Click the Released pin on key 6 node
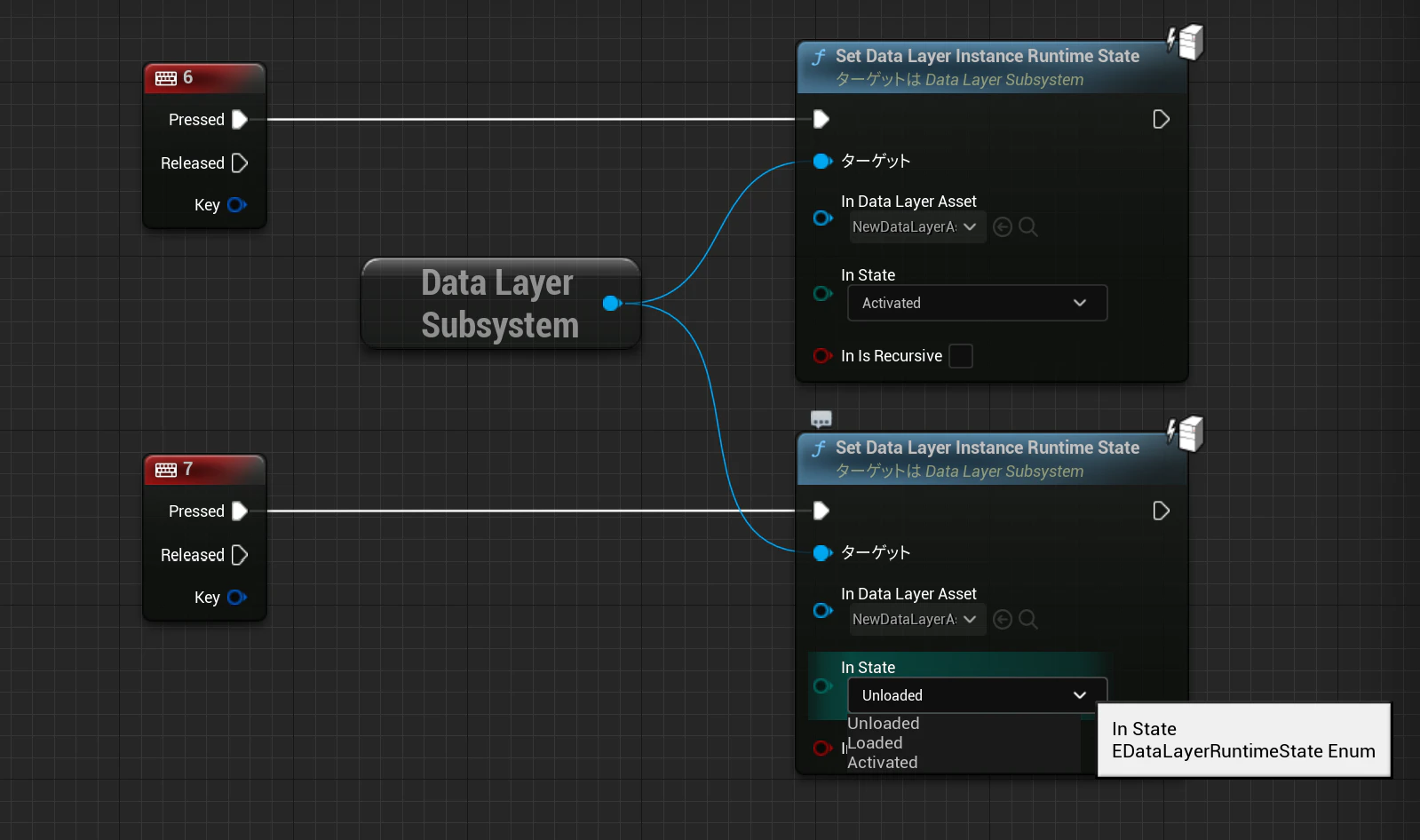1420x840 pixels. 240,162
